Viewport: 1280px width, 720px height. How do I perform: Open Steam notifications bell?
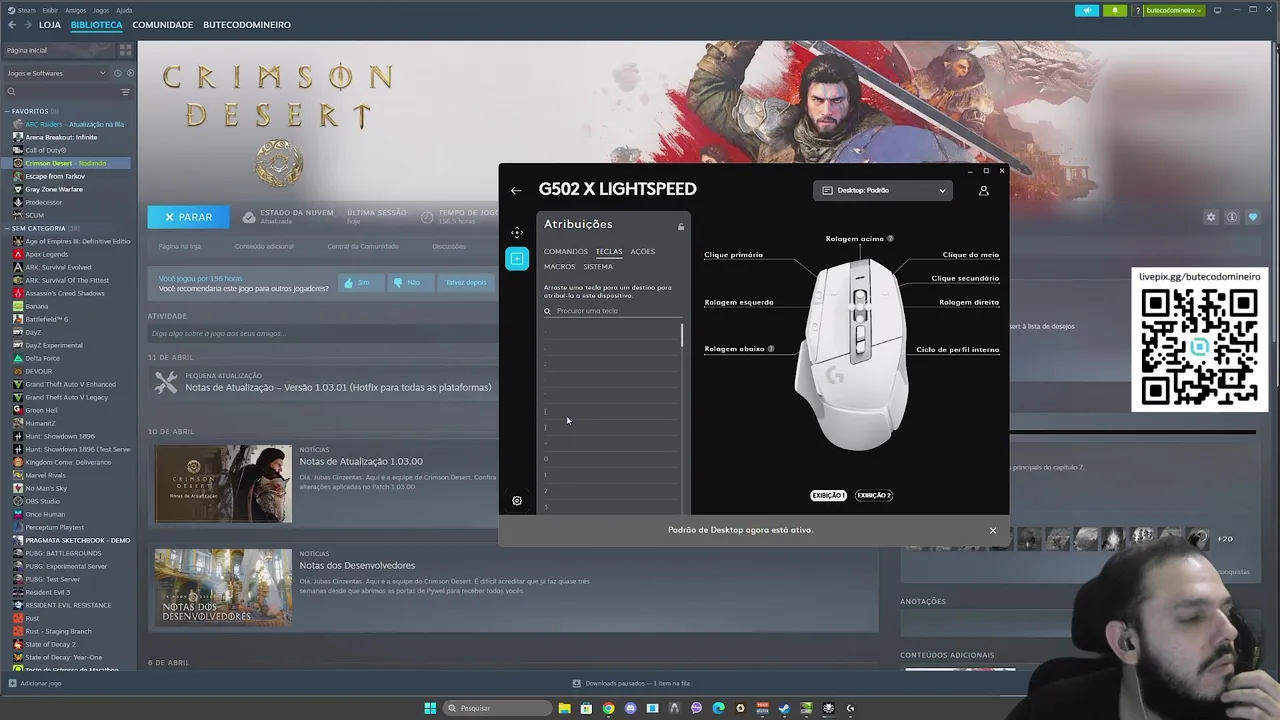click(1115, 10)
